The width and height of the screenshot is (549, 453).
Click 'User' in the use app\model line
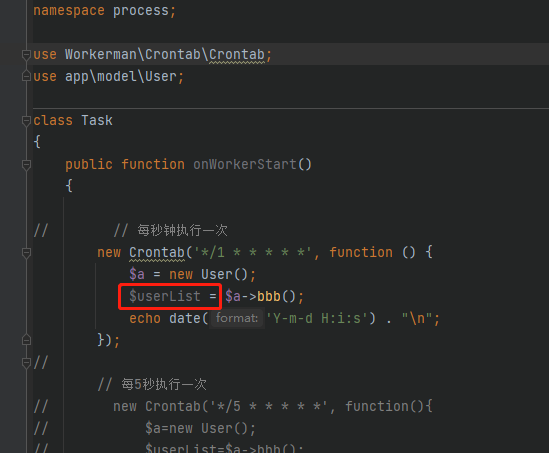[x=161, y=77]
